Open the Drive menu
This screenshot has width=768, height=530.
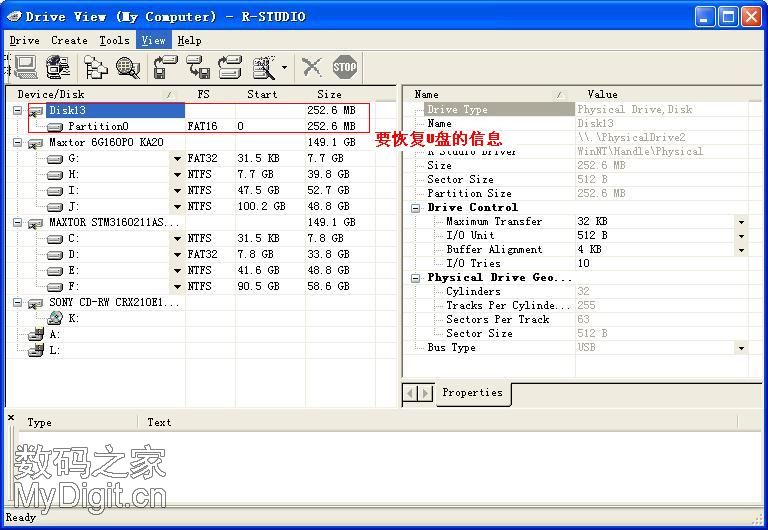(x=24, y=41)
